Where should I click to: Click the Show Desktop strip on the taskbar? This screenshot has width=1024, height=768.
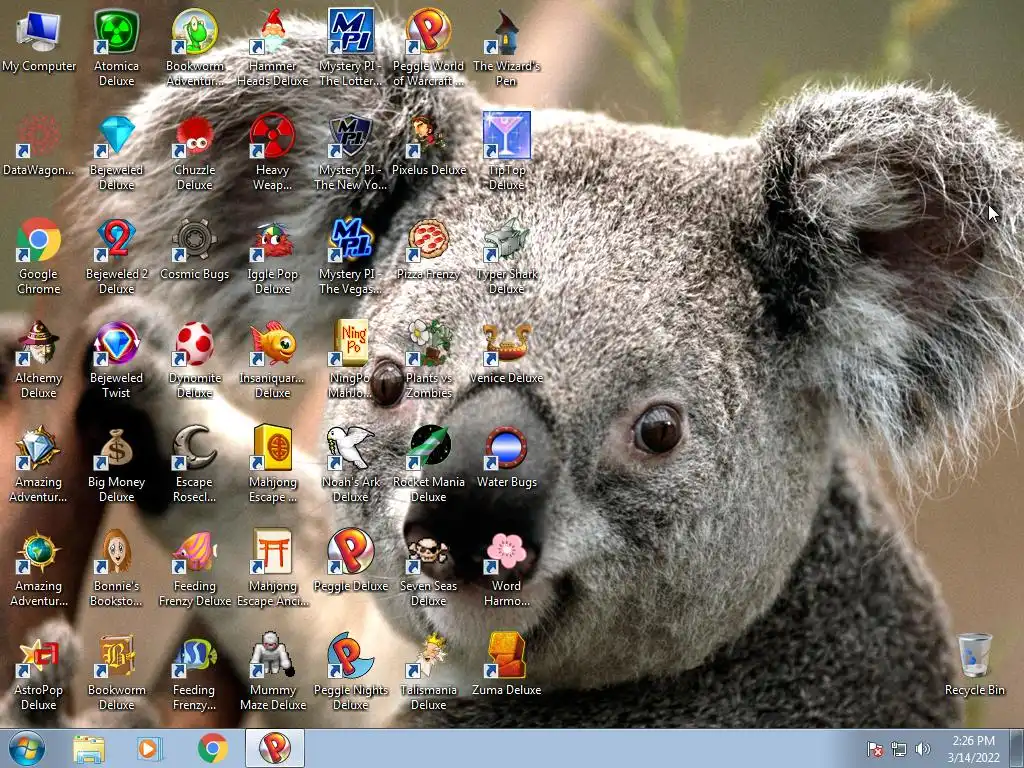1017,748
